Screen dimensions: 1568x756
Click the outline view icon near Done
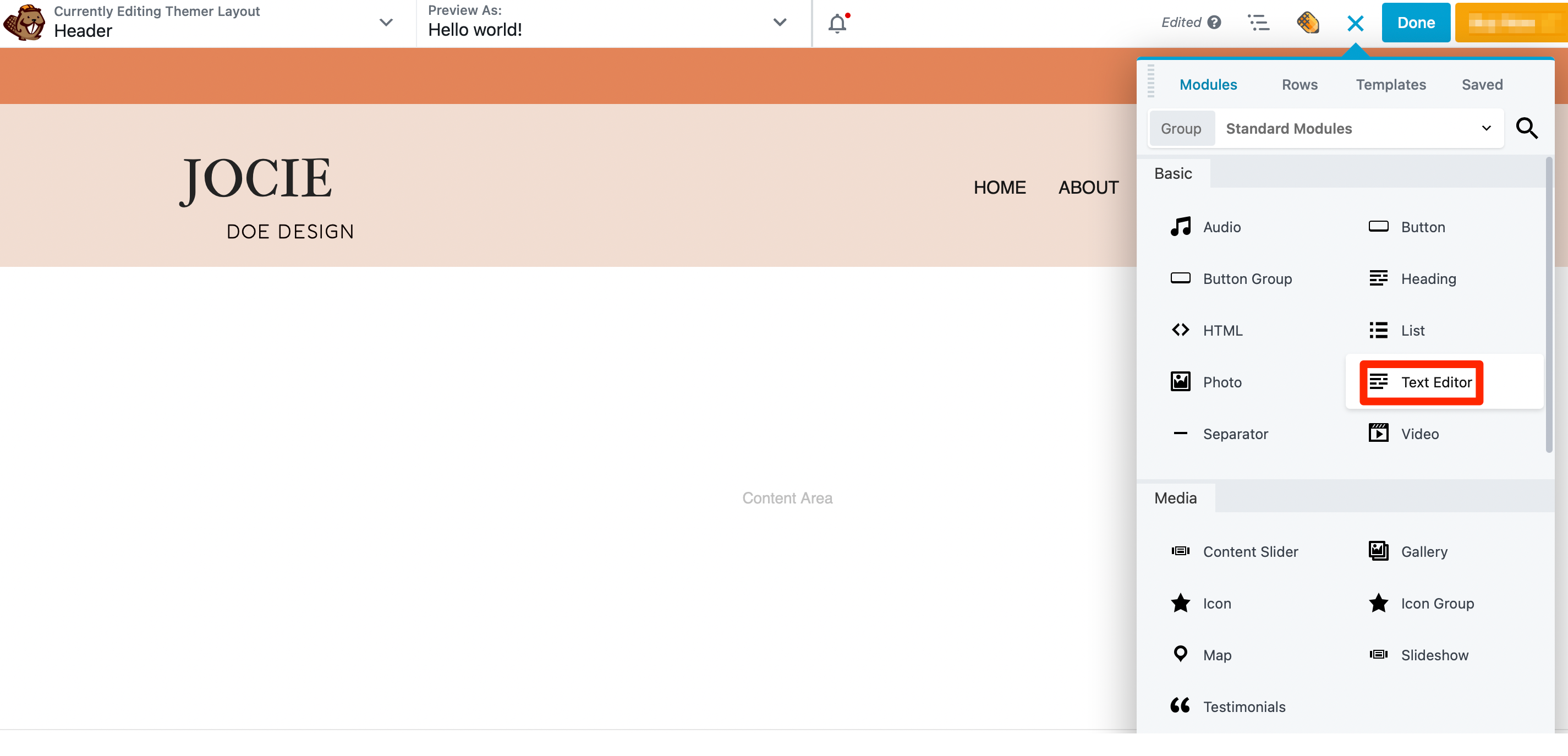click(1258, 23)
